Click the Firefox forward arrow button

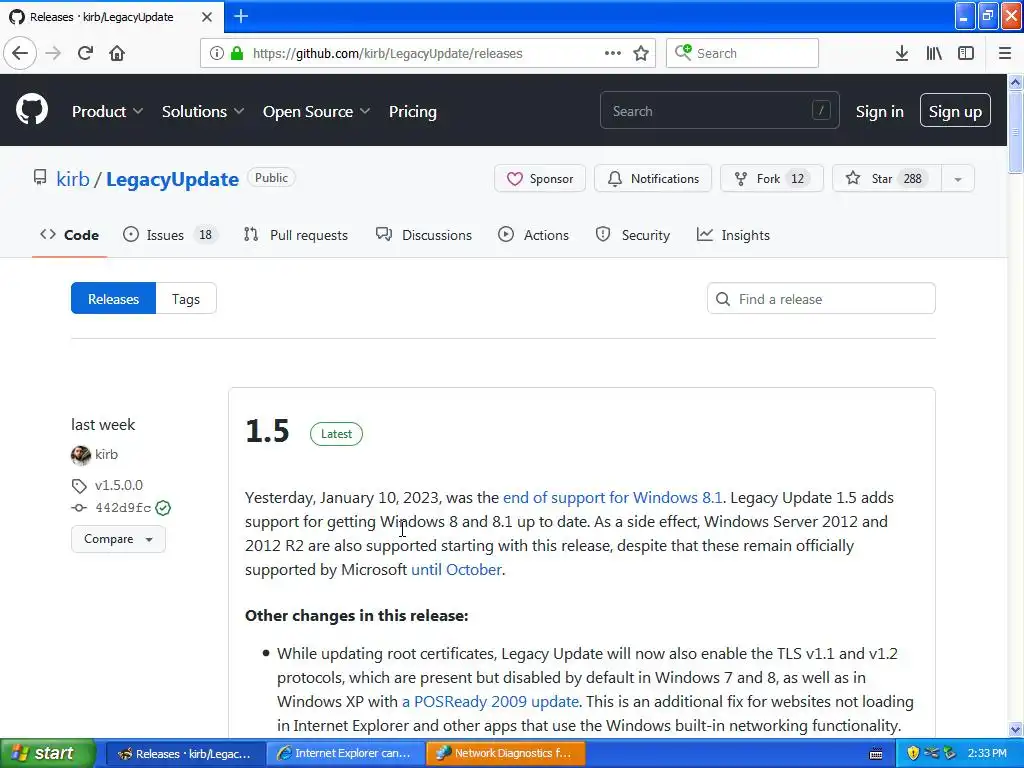tap(53, 53)
